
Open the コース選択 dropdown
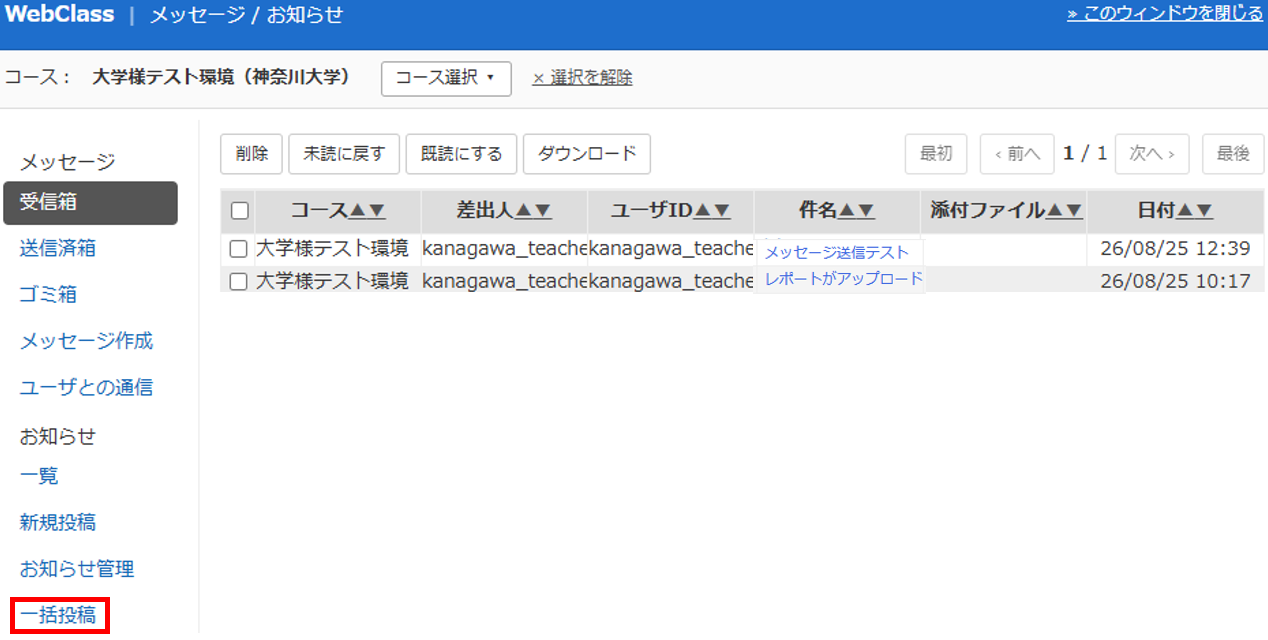click(446, 78)
